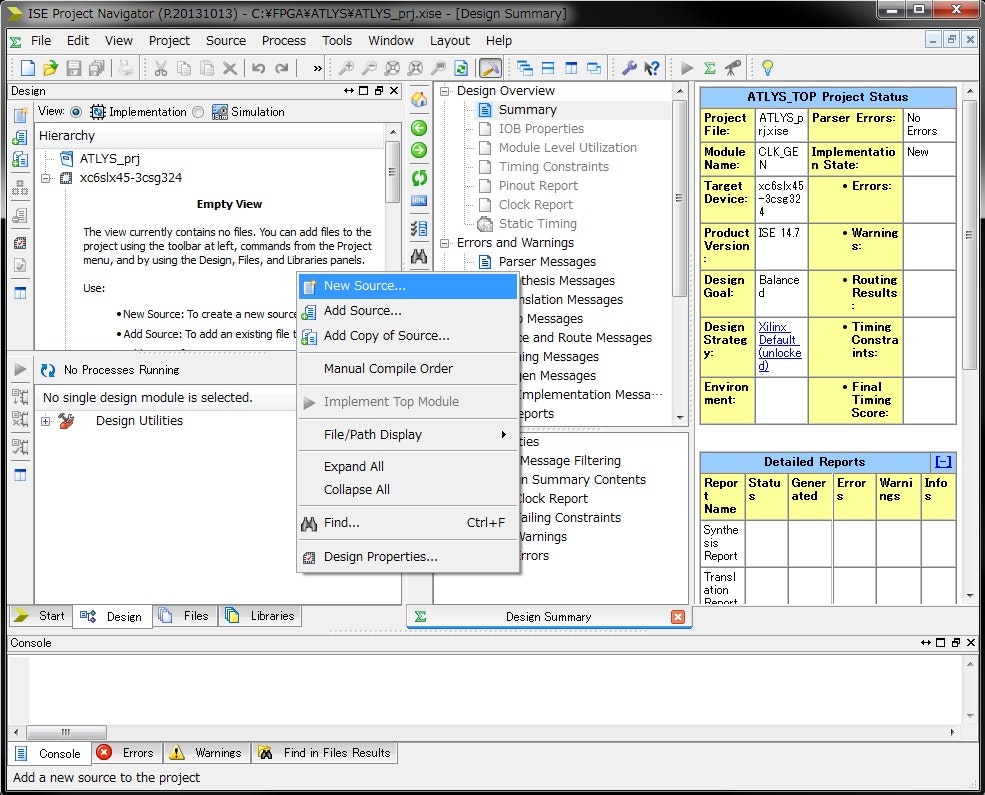Image resolution: width=985 pixels, height=795 pixels.
Task: Switch to the Start tab
Action: pos(40,616)
